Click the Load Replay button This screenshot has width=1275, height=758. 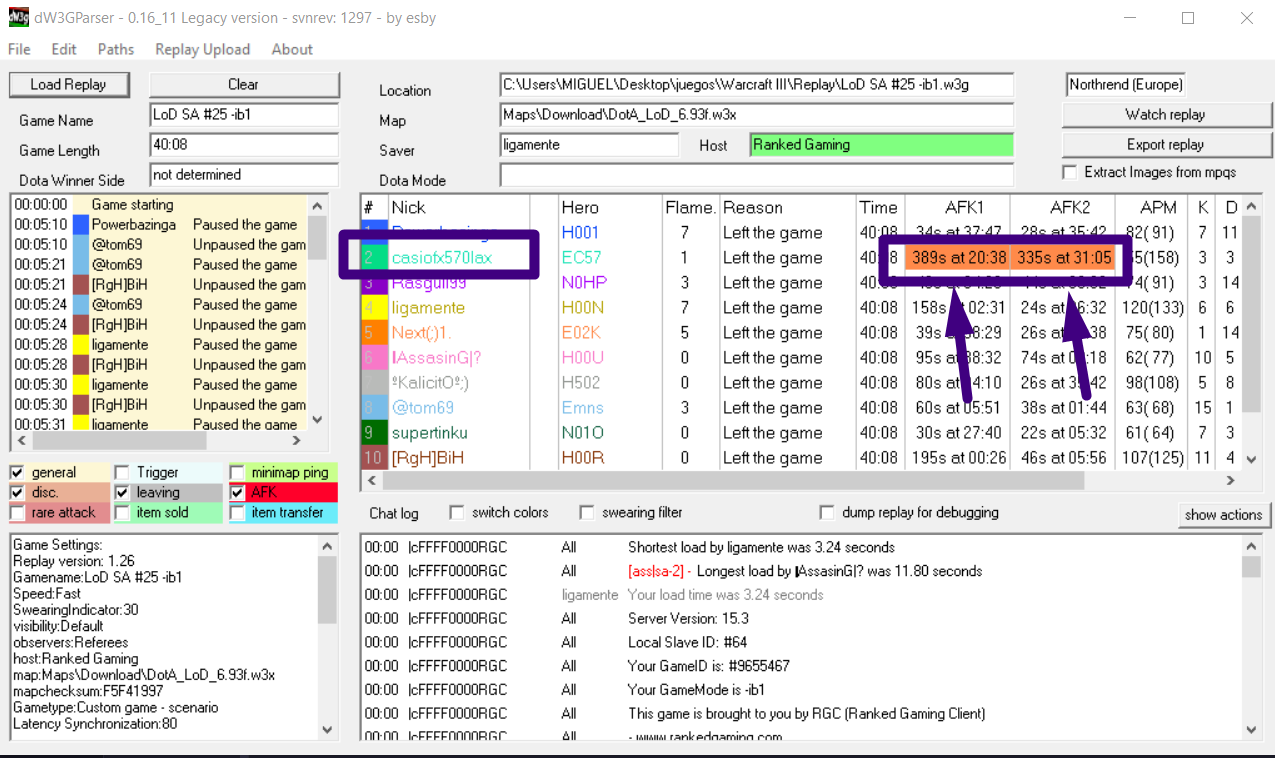[70, 85]
